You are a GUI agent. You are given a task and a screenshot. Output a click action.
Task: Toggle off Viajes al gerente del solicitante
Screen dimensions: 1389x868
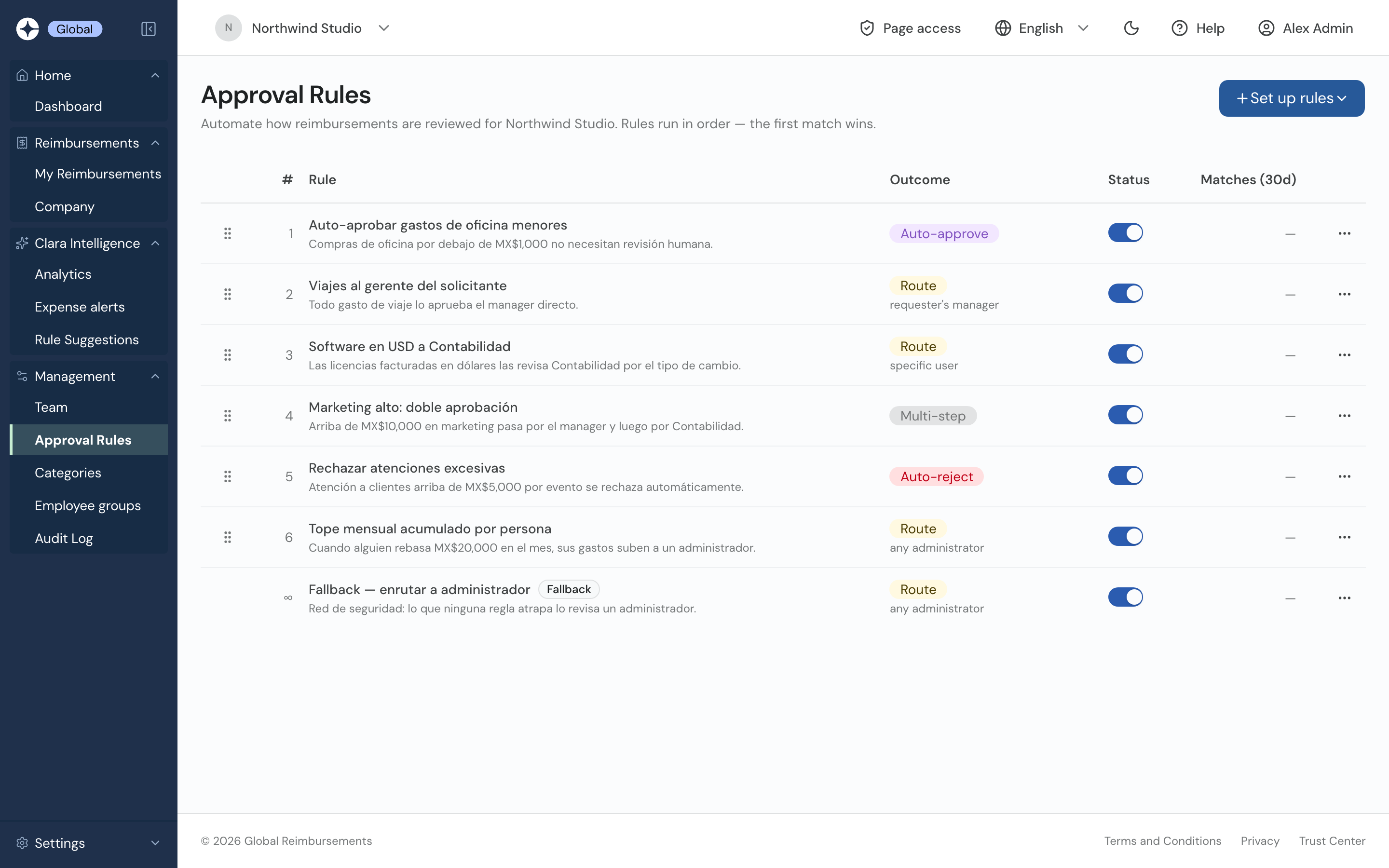(x=1125, y=293)
